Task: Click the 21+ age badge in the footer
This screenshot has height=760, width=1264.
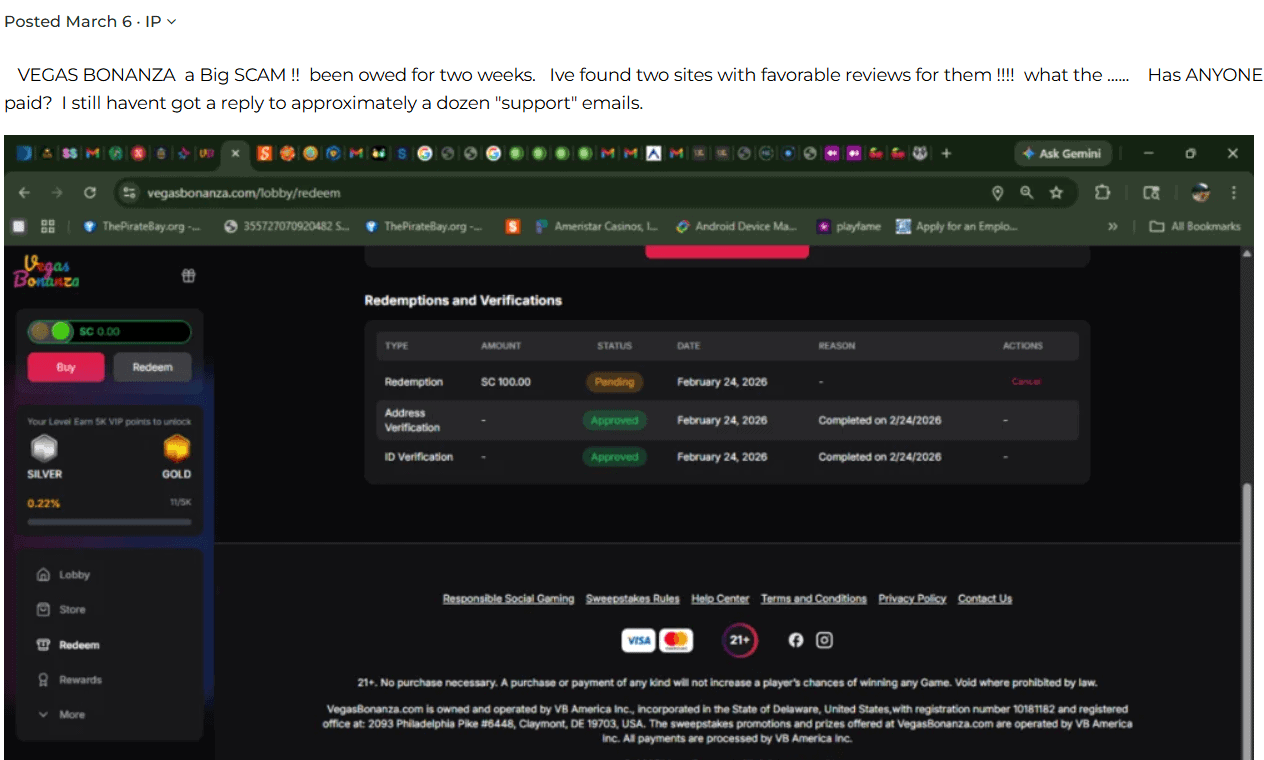Action: 739,639
